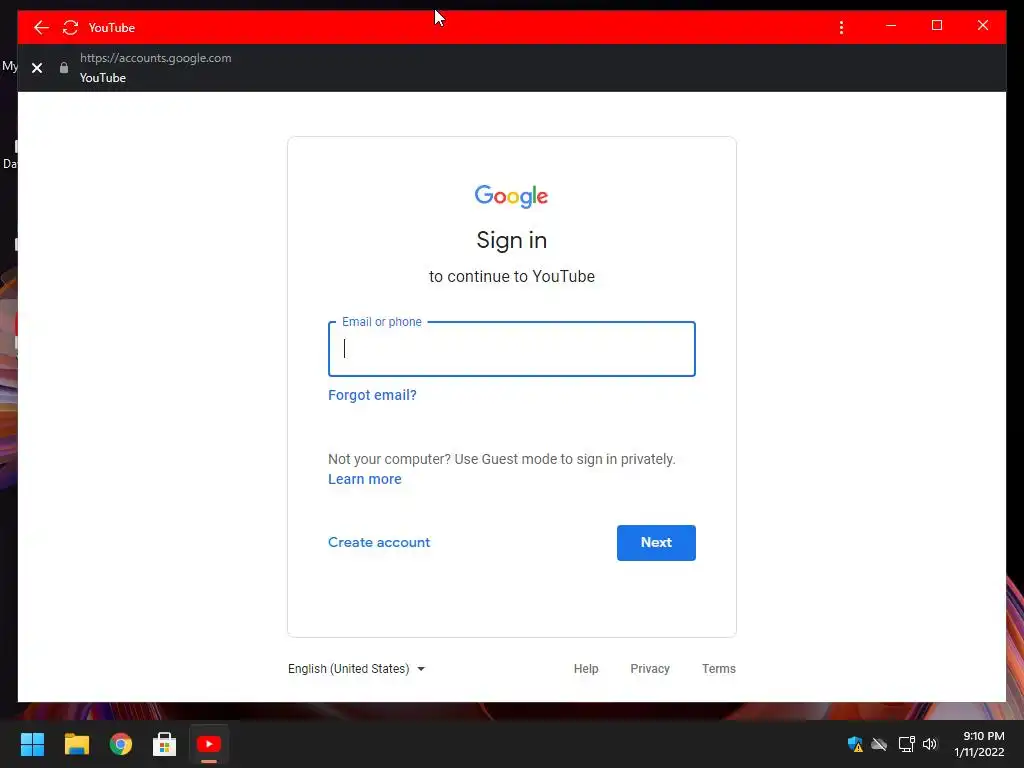The height and width of the screenshot is (768, 1024).
Task: Go back using the title bar arrow
Action: 41,27
